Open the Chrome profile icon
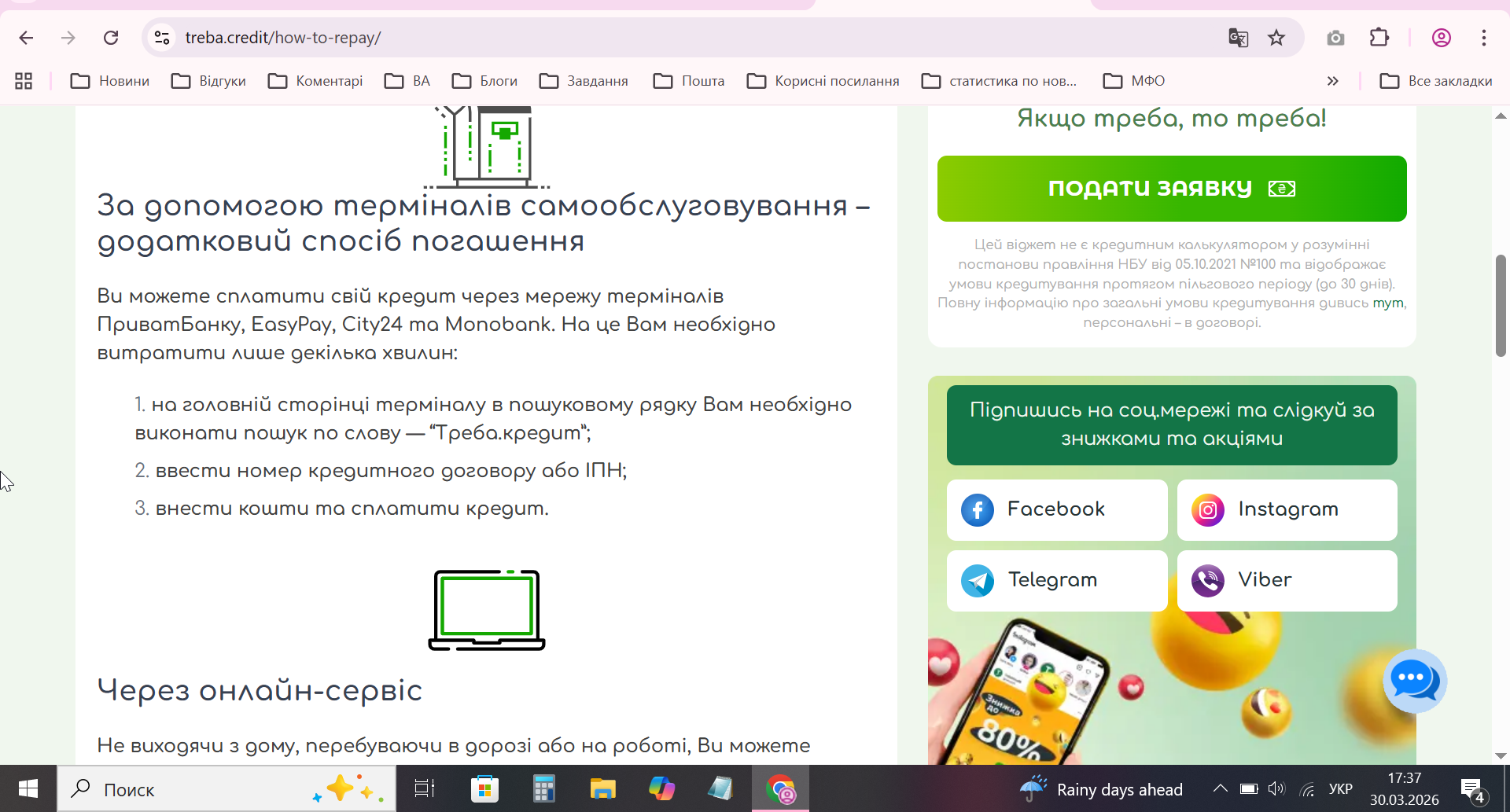 1442,38
